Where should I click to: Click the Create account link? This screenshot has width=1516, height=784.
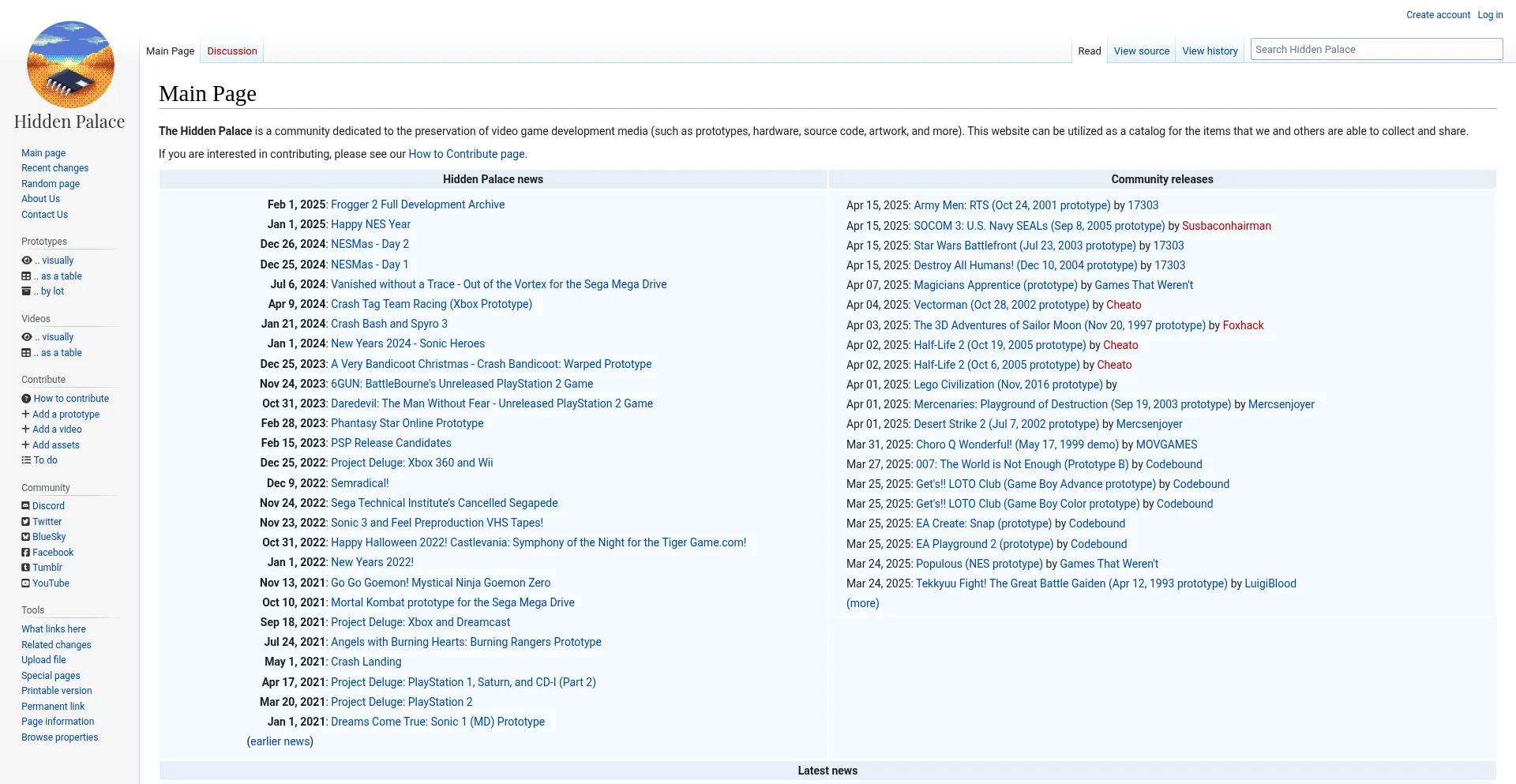click(1438, 15)
